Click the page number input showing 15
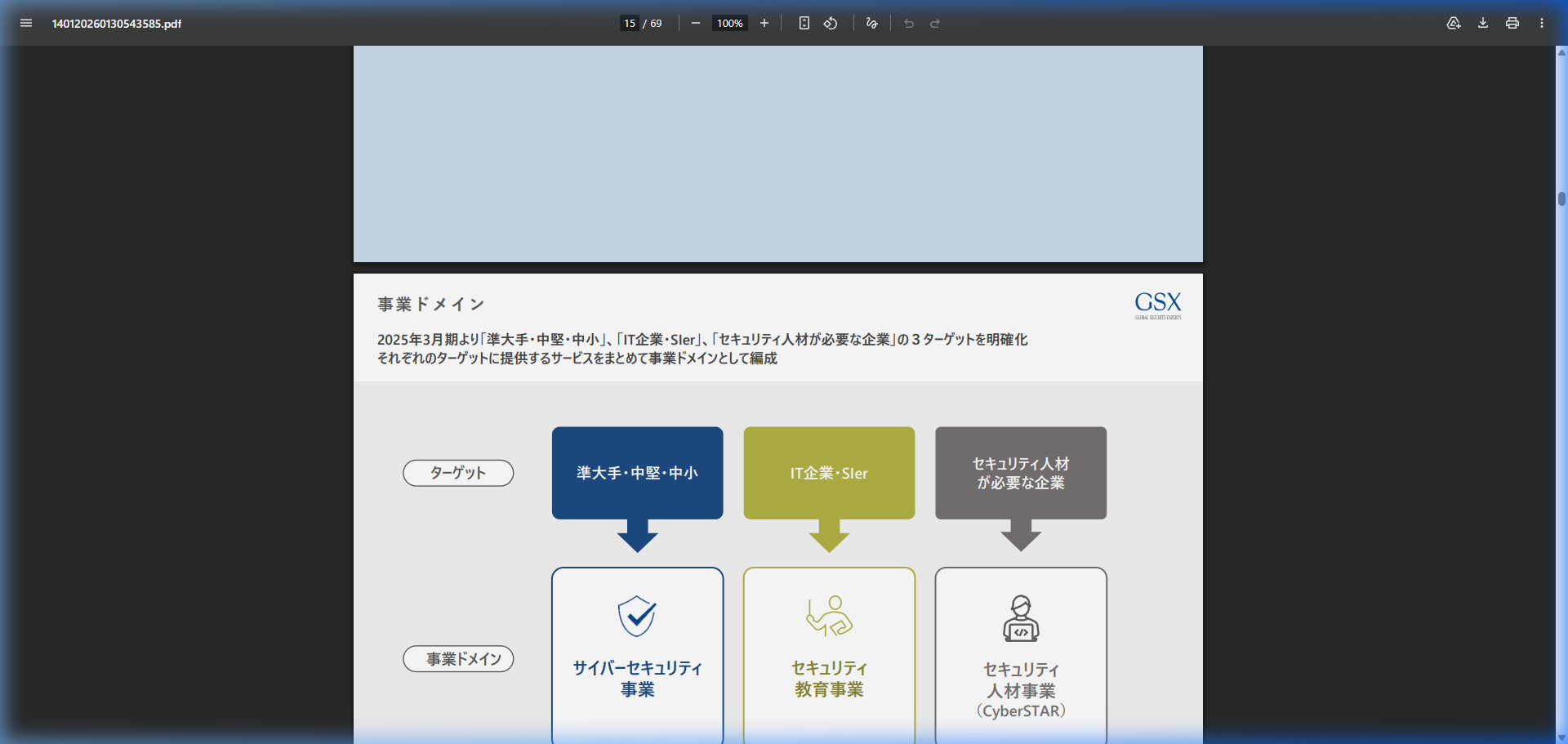The width and height of the screenshot is (1568, 744). coord(629,23)
